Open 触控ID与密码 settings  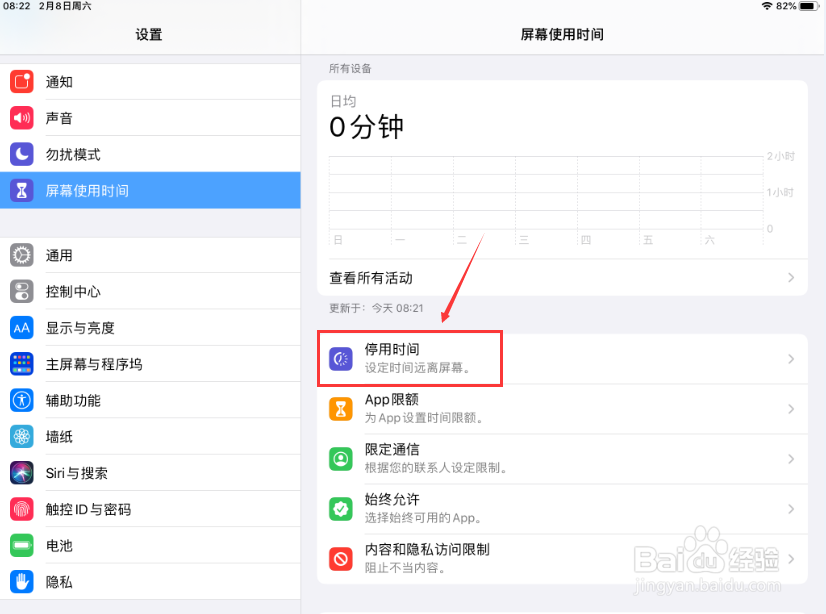(150, 509)
